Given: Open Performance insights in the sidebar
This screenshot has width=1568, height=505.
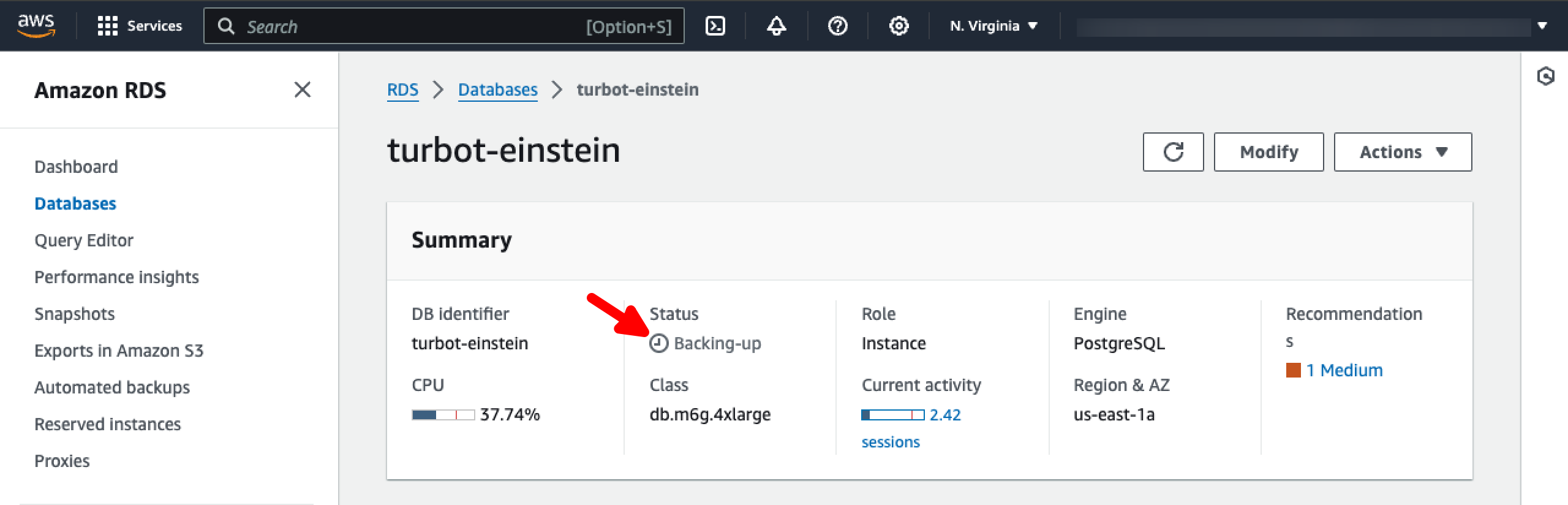Looking at the screenshot, I should (x=116, y=277).
